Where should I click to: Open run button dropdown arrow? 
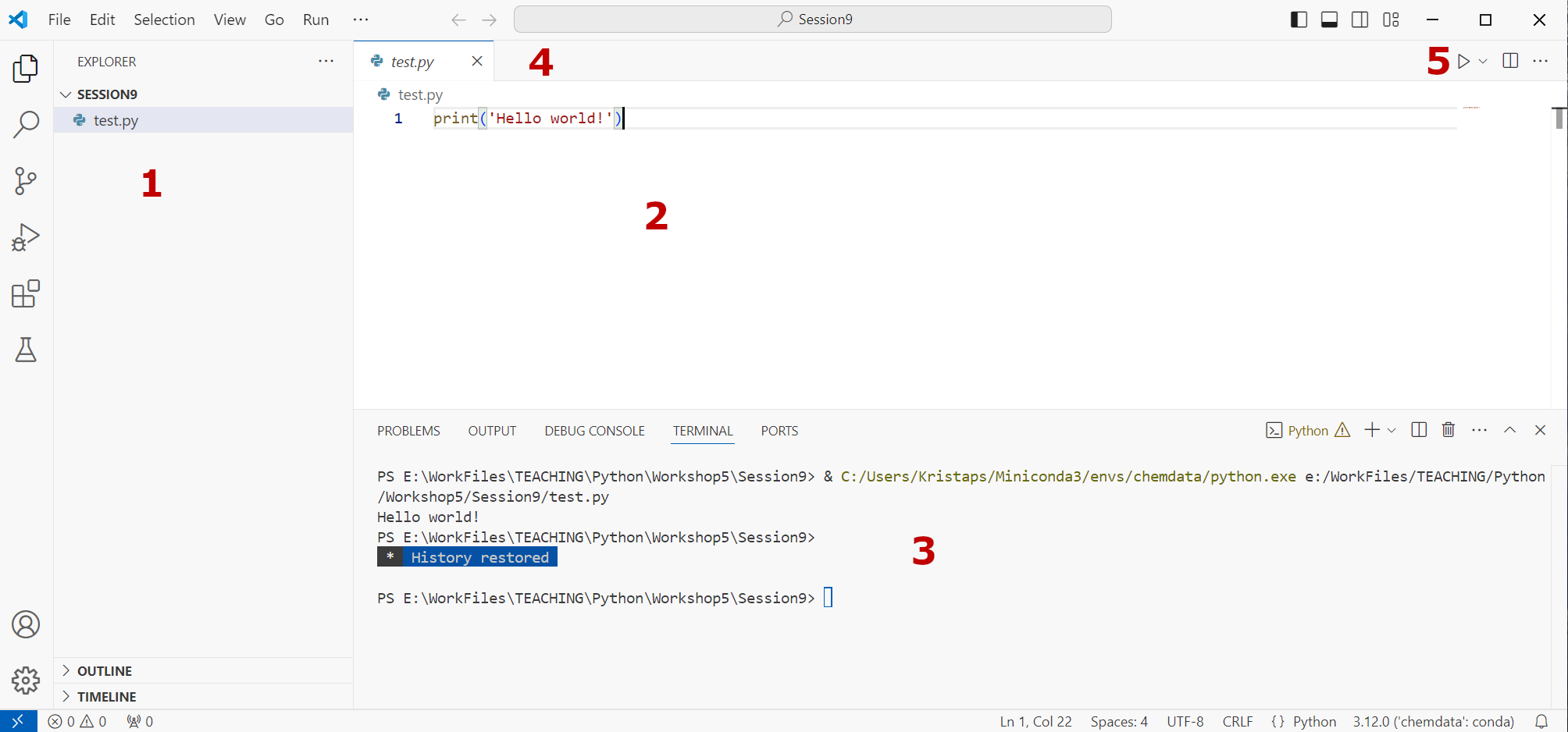[x=1483, y=61]
